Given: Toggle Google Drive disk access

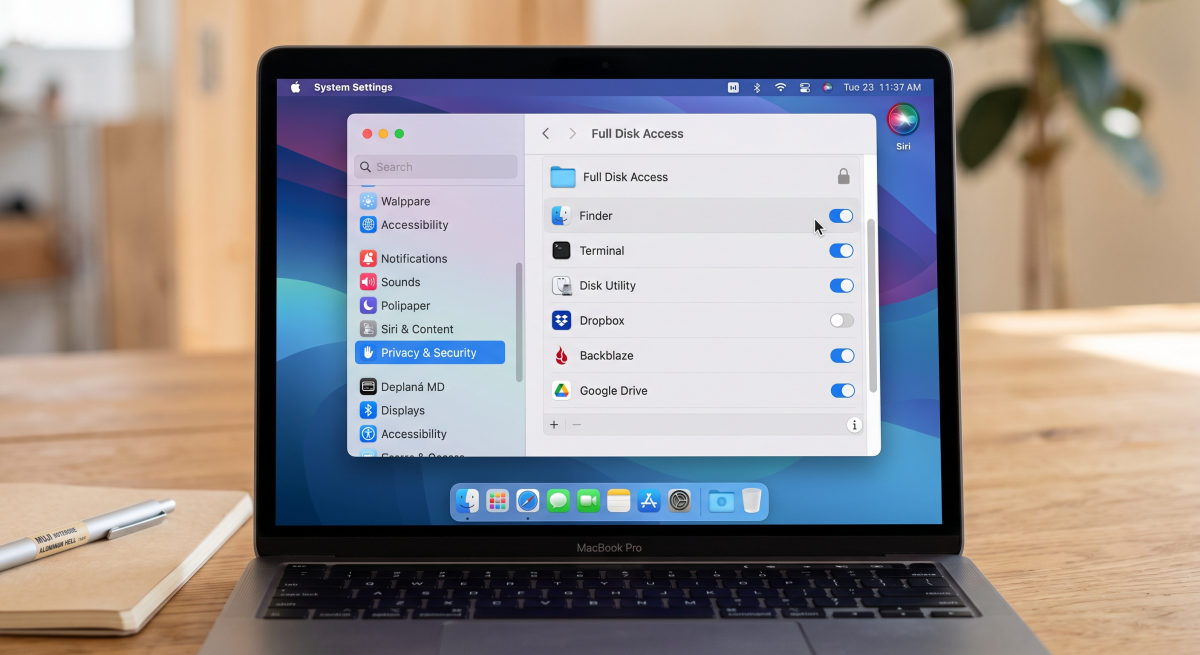Looking at the screenshot, I should coord(841,391).
